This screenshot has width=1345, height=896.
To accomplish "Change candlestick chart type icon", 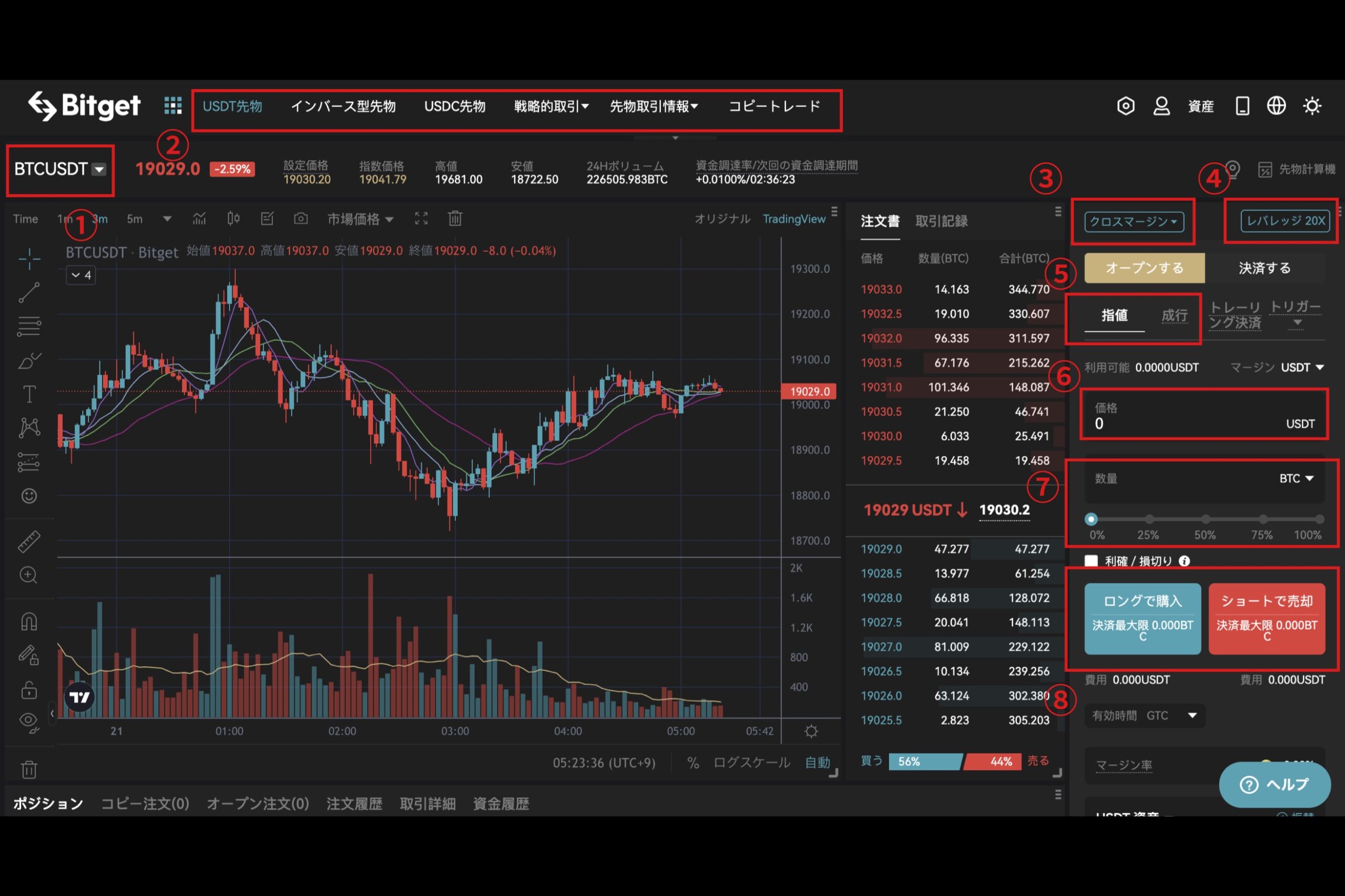I will click(x=233, y=218).
